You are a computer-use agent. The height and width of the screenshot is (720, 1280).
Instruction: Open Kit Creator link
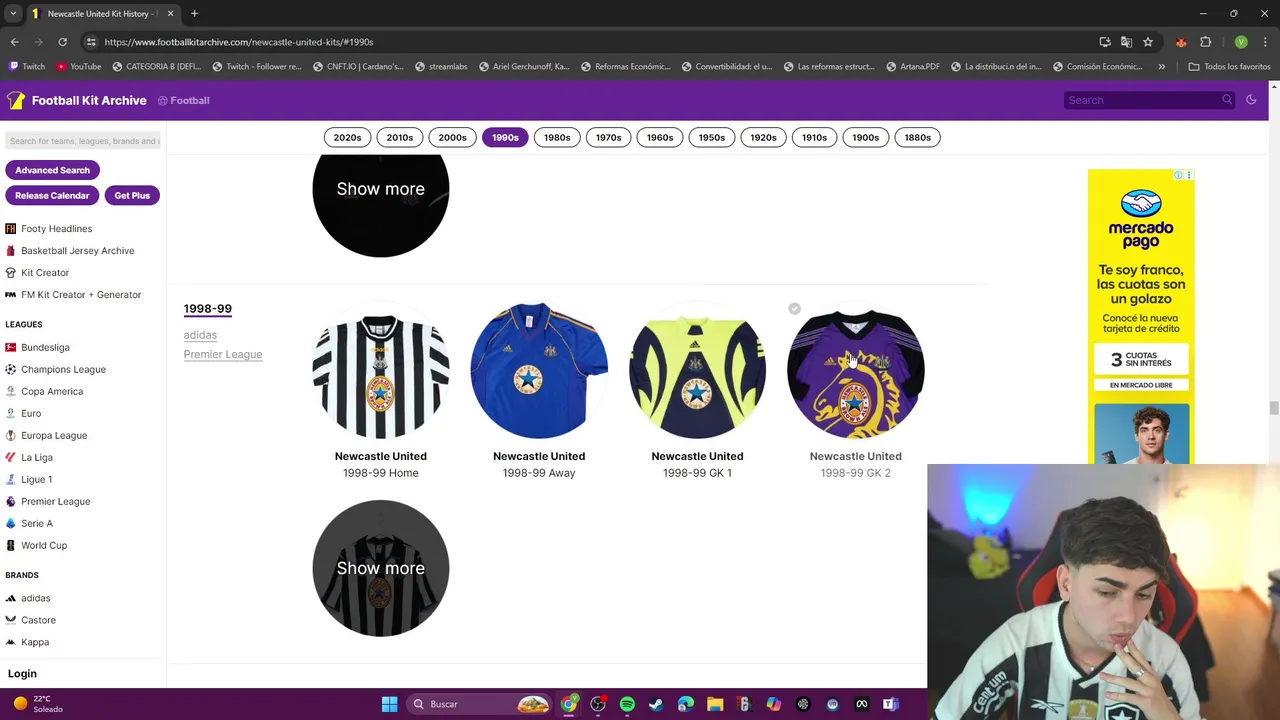pyautogui.click(x=45, y=273)
